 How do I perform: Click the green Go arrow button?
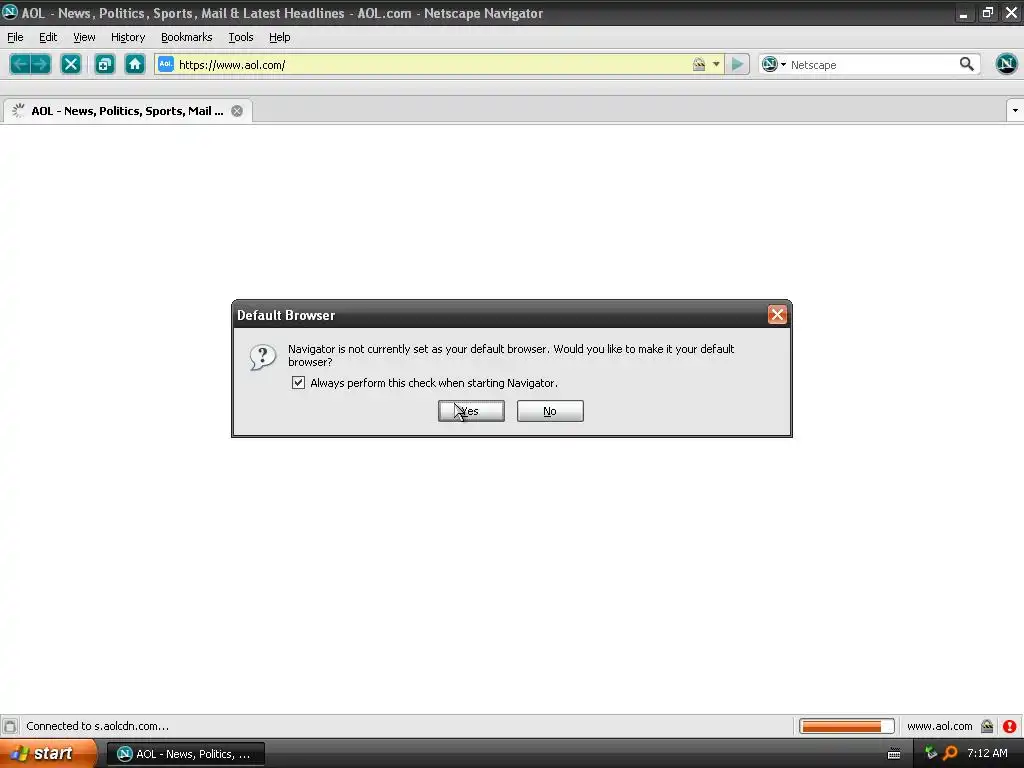(x=737, y=64)
